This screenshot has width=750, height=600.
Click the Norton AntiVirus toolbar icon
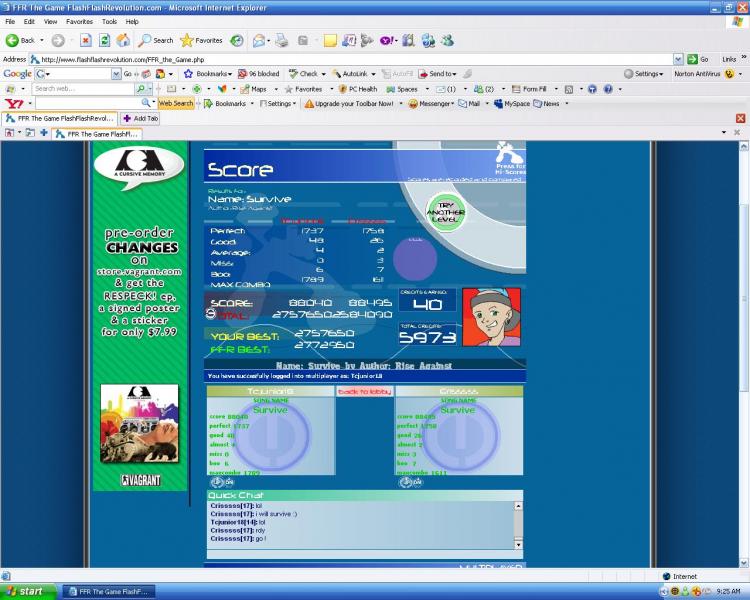pyautogui.click(x=703, y=74)
